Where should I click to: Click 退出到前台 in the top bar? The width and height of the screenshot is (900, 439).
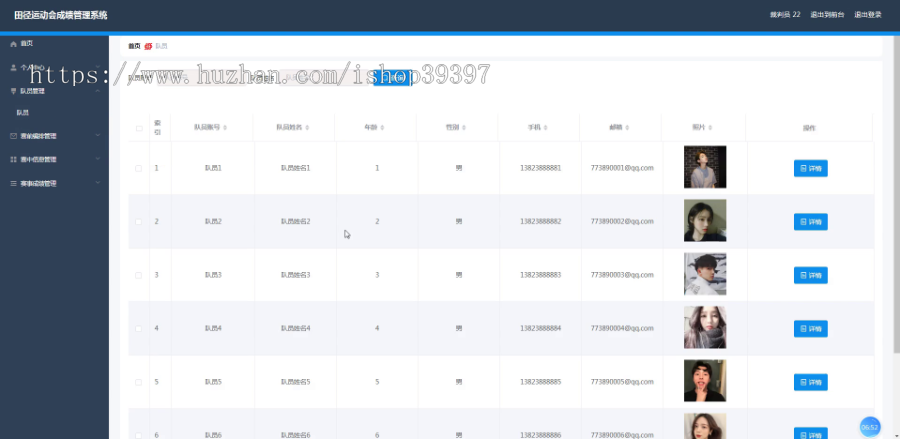coord(827,15)
